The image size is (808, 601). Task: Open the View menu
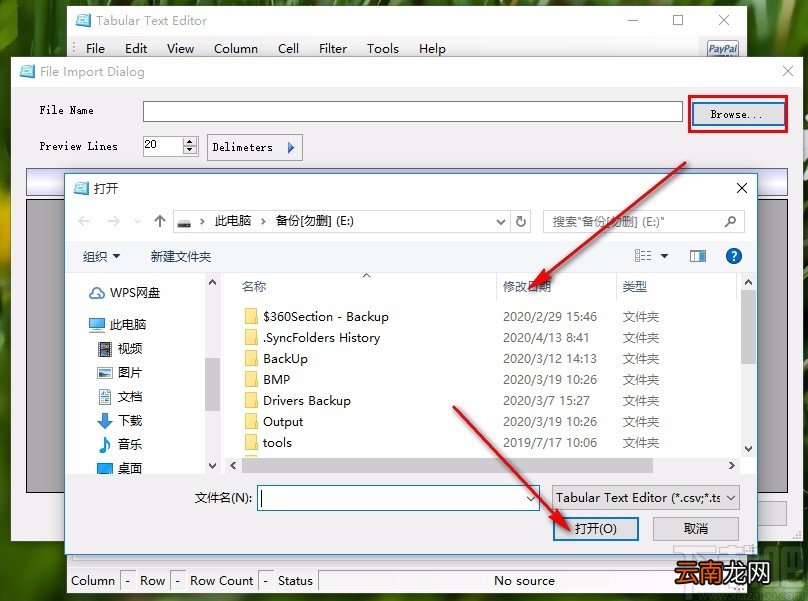[180, 48]
